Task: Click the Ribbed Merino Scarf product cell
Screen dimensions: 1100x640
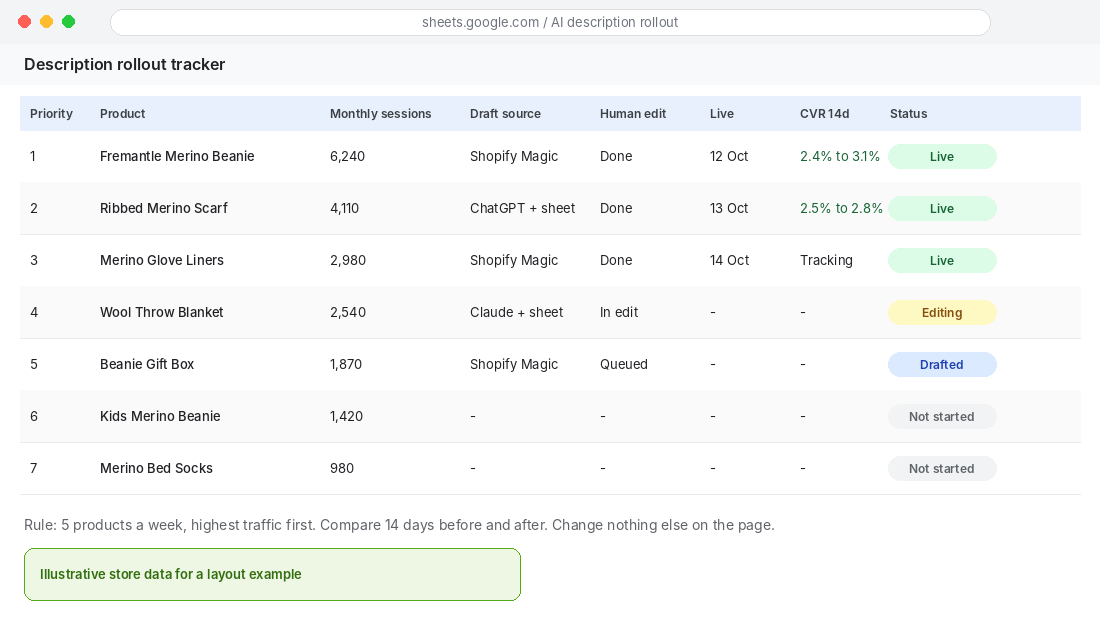Action: 163,208
